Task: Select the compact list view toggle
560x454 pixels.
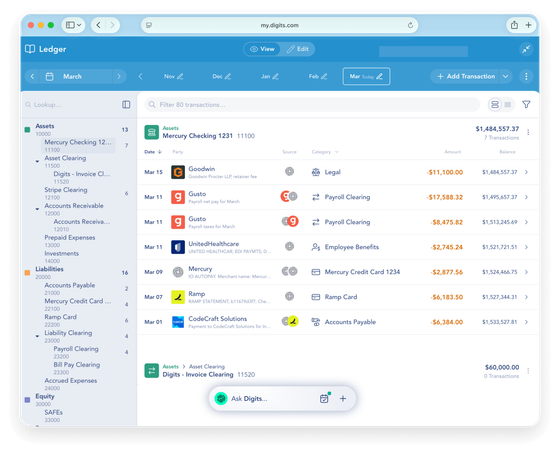Action: [x=508, y=104]
